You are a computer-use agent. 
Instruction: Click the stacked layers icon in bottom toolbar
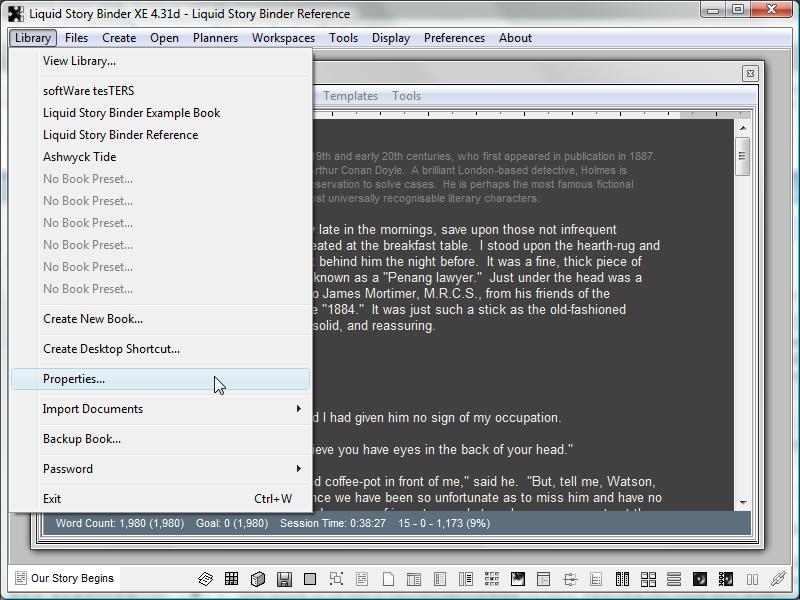205,579
